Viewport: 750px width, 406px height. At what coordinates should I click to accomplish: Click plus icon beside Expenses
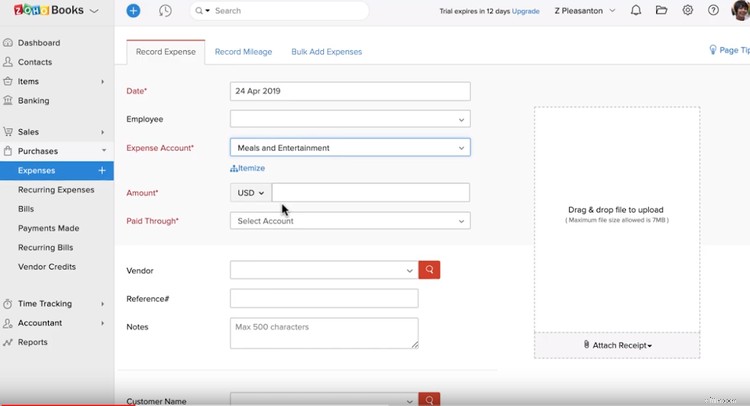102,171
